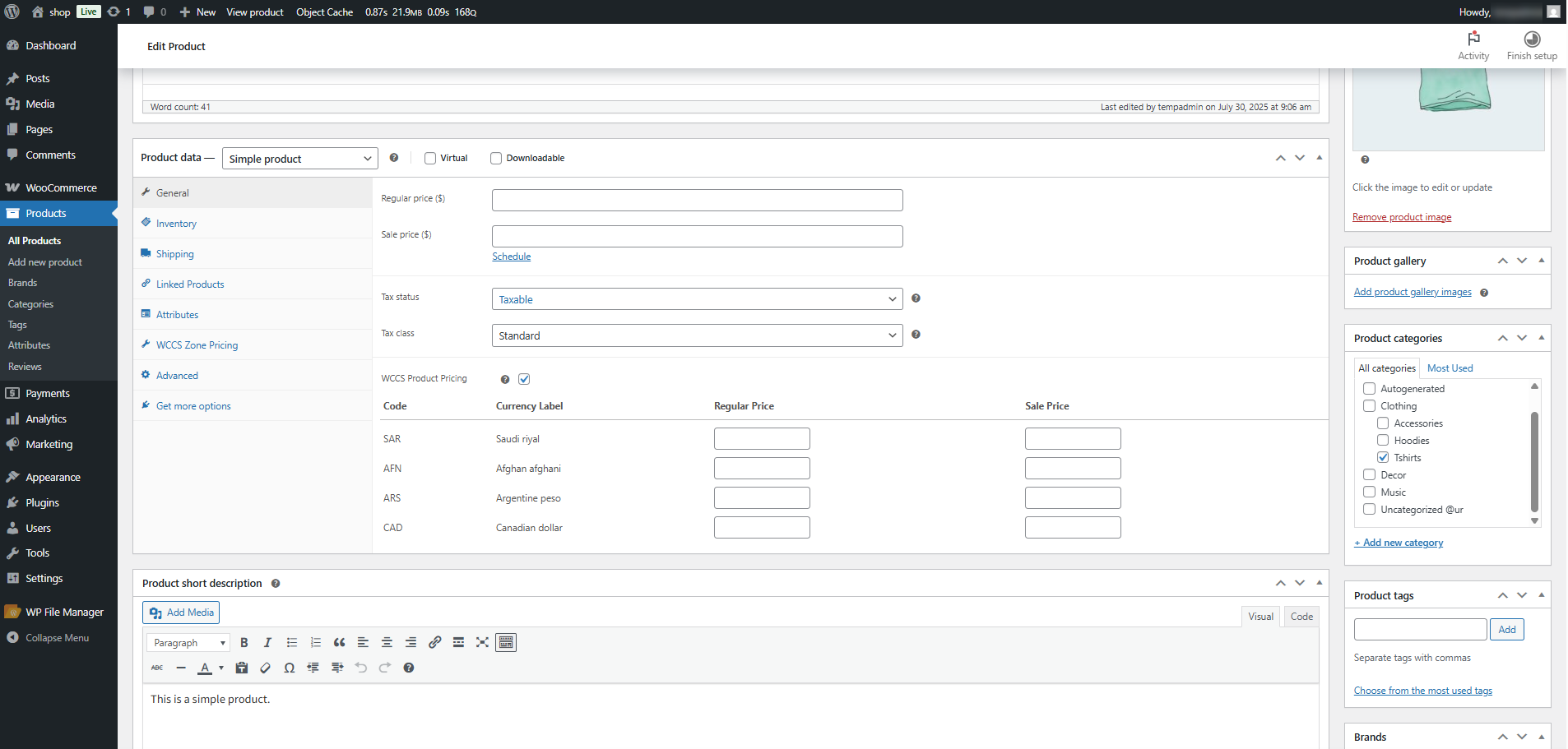Open the Tax status dropdown

click(696, 299)
